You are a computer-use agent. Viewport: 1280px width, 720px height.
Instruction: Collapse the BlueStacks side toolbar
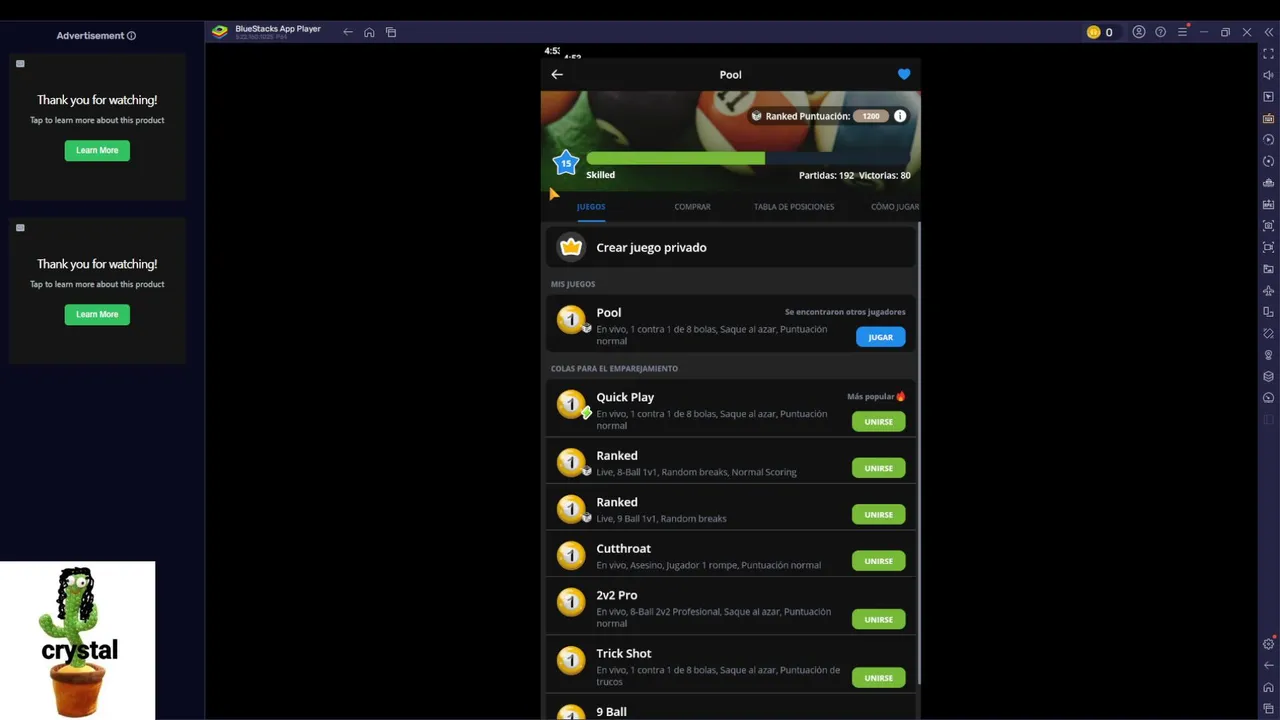[1269, 32]
